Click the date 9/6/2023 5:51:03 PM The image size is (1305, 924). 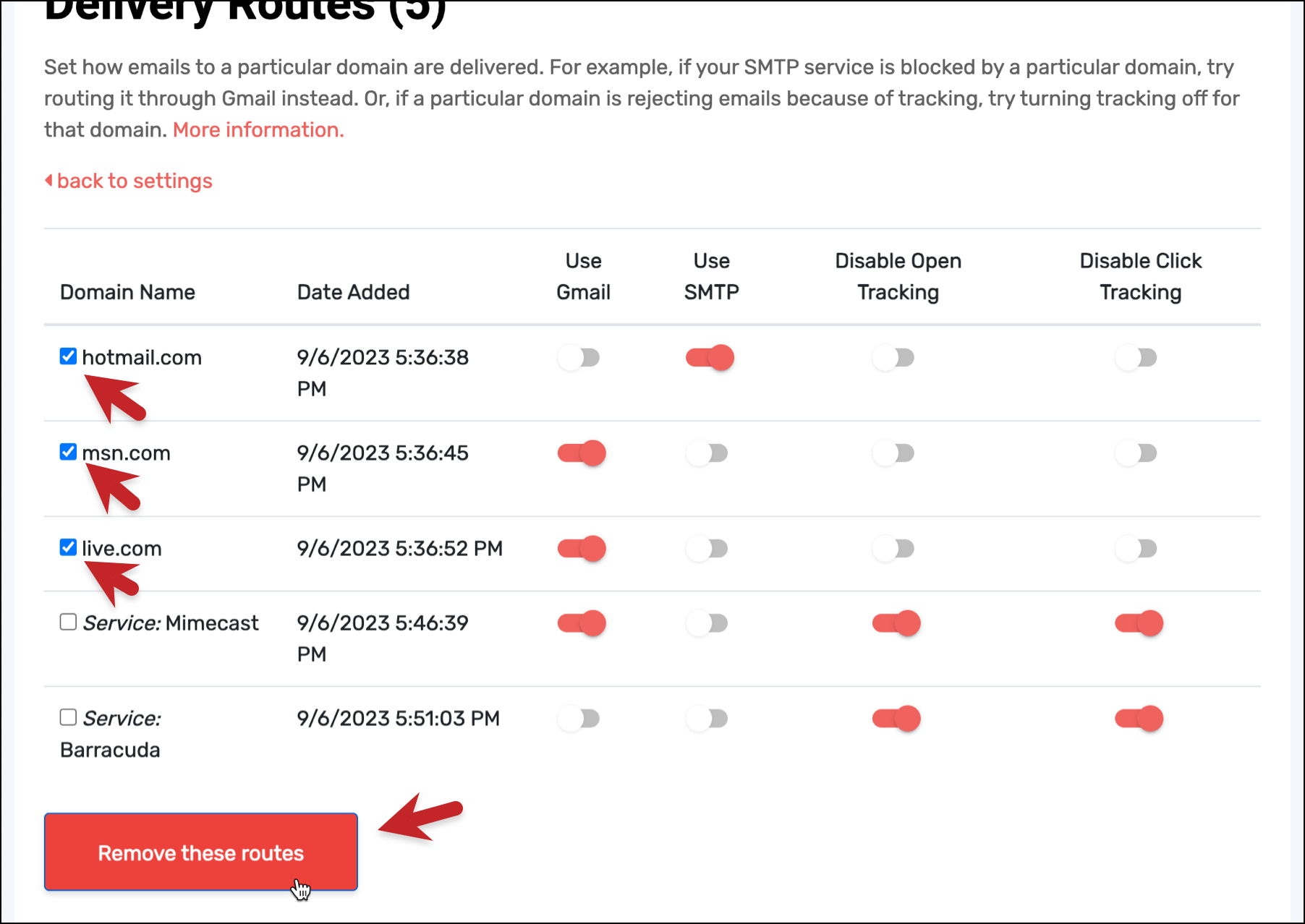(398, 718)
